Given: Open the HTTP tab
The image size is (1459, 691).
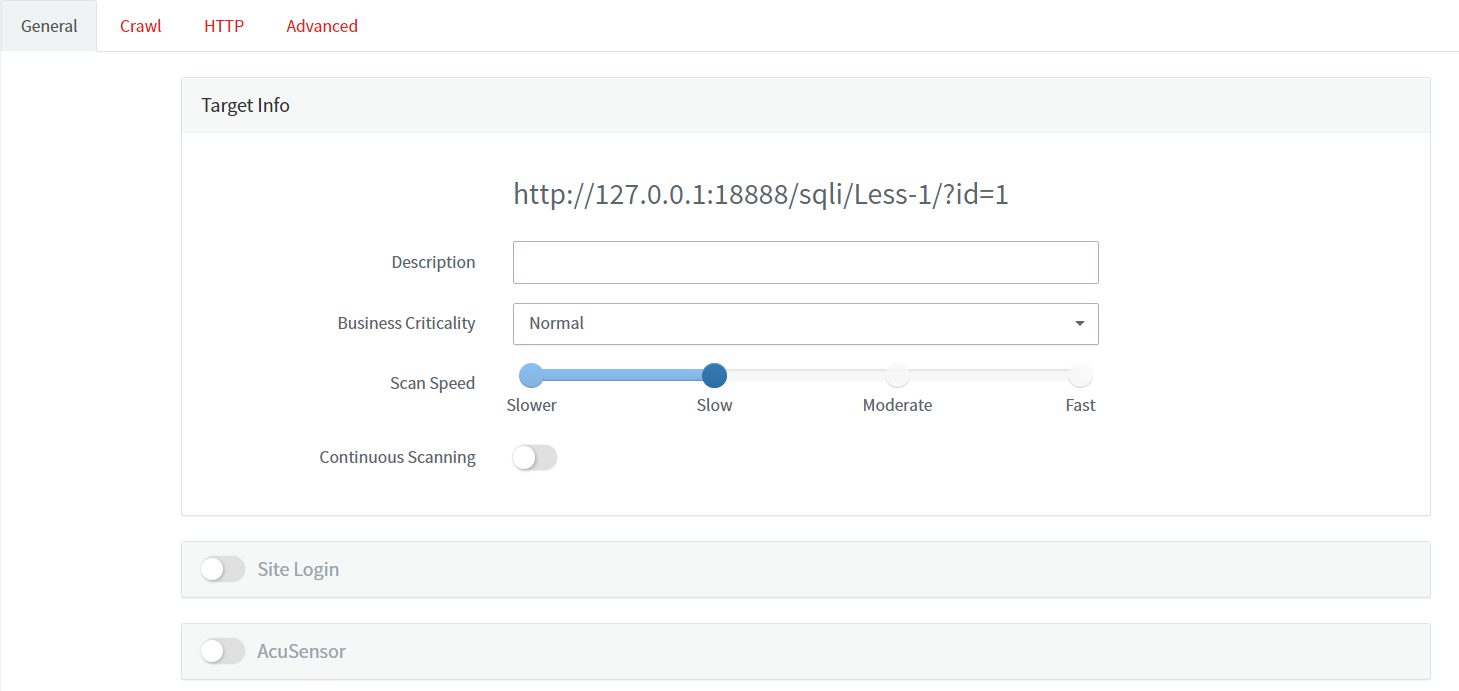Looking at the screenshot, I should click(x=224, y=26).
